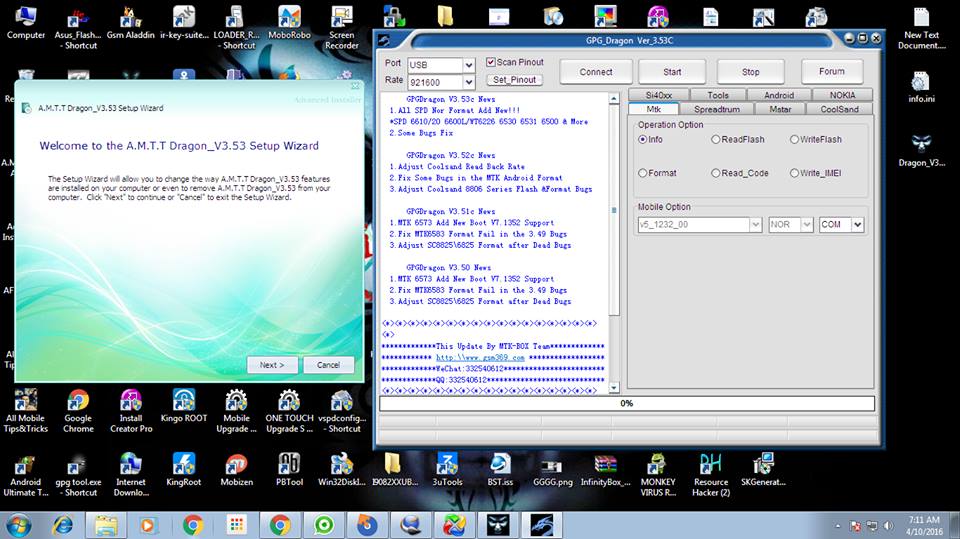
Task: Launch the Kingo ROOT desktop icon
Action: pos(184,405)
